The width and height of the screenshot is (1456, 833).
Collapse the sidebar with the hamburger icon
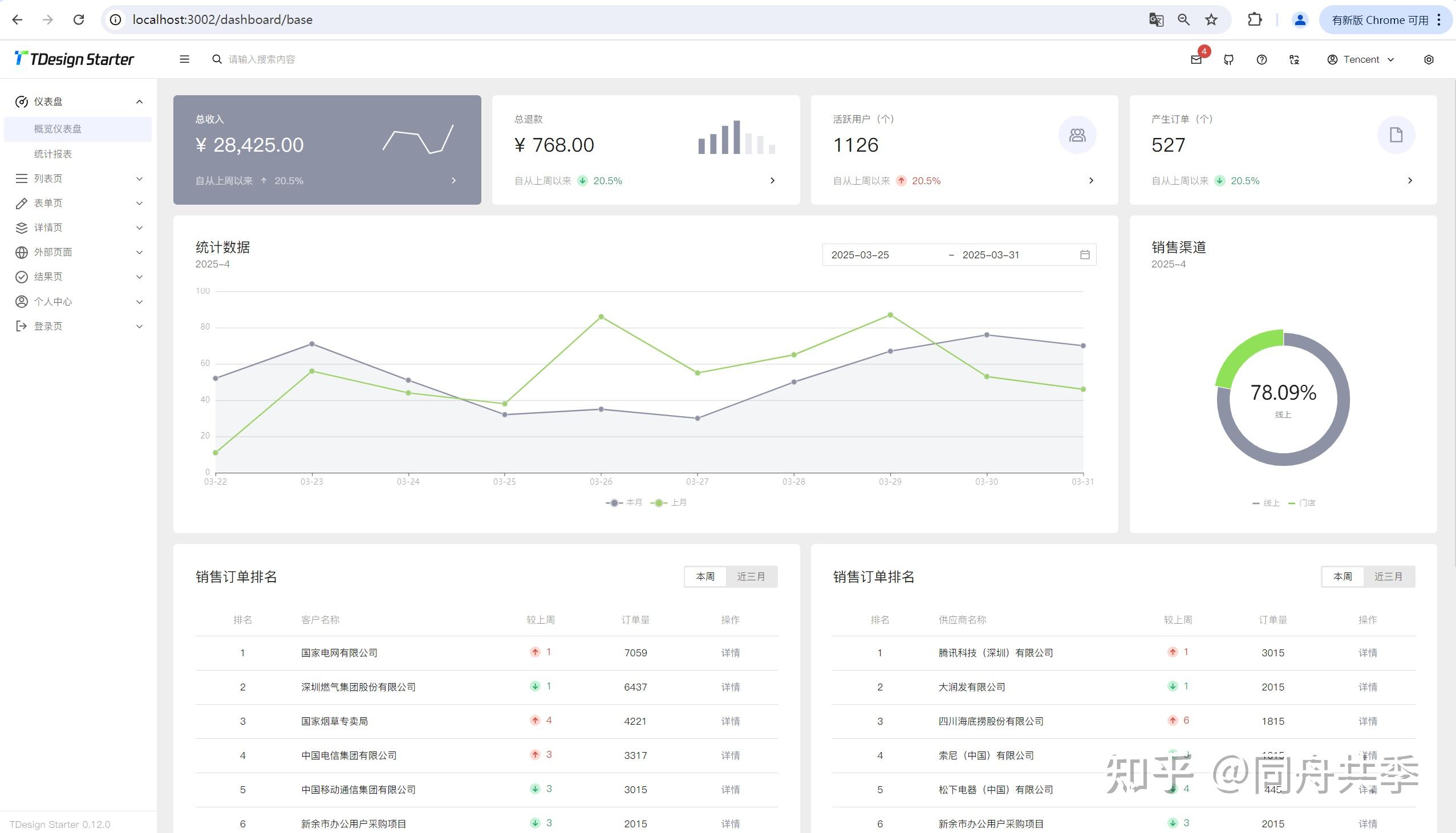pyautogui.click(x=184, y=59)
